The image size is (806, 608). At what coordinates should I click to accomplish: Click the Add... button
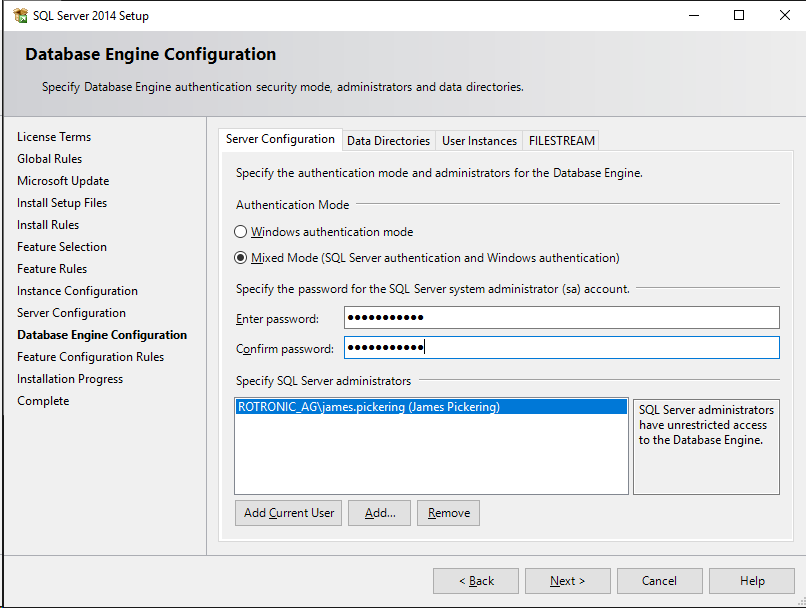click(380, 513)
